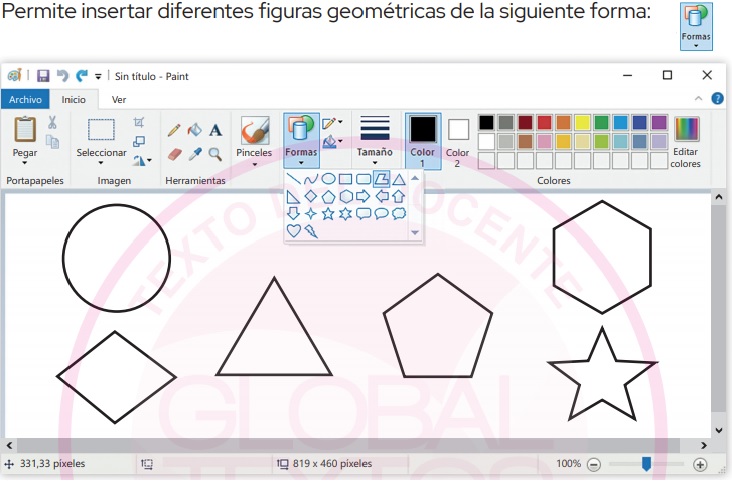Open the Archivo menu
732x481 pixels.
[x=25, y=99]
